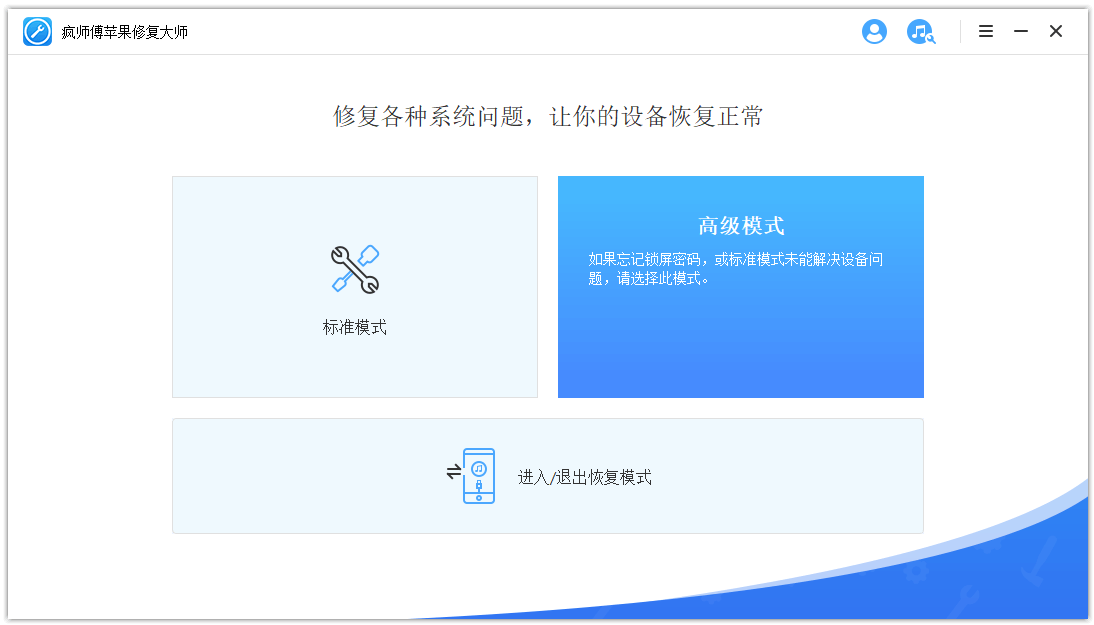Click the 疯师傅苹果修复大师 title
The height and width of the screenshot is (625, 1094).
coord(124,32)
